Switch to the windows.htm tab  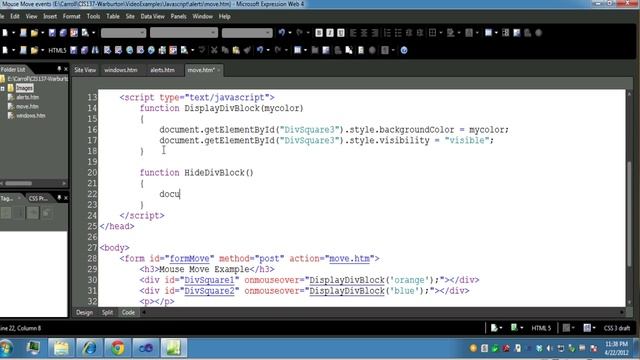point(120,70)
